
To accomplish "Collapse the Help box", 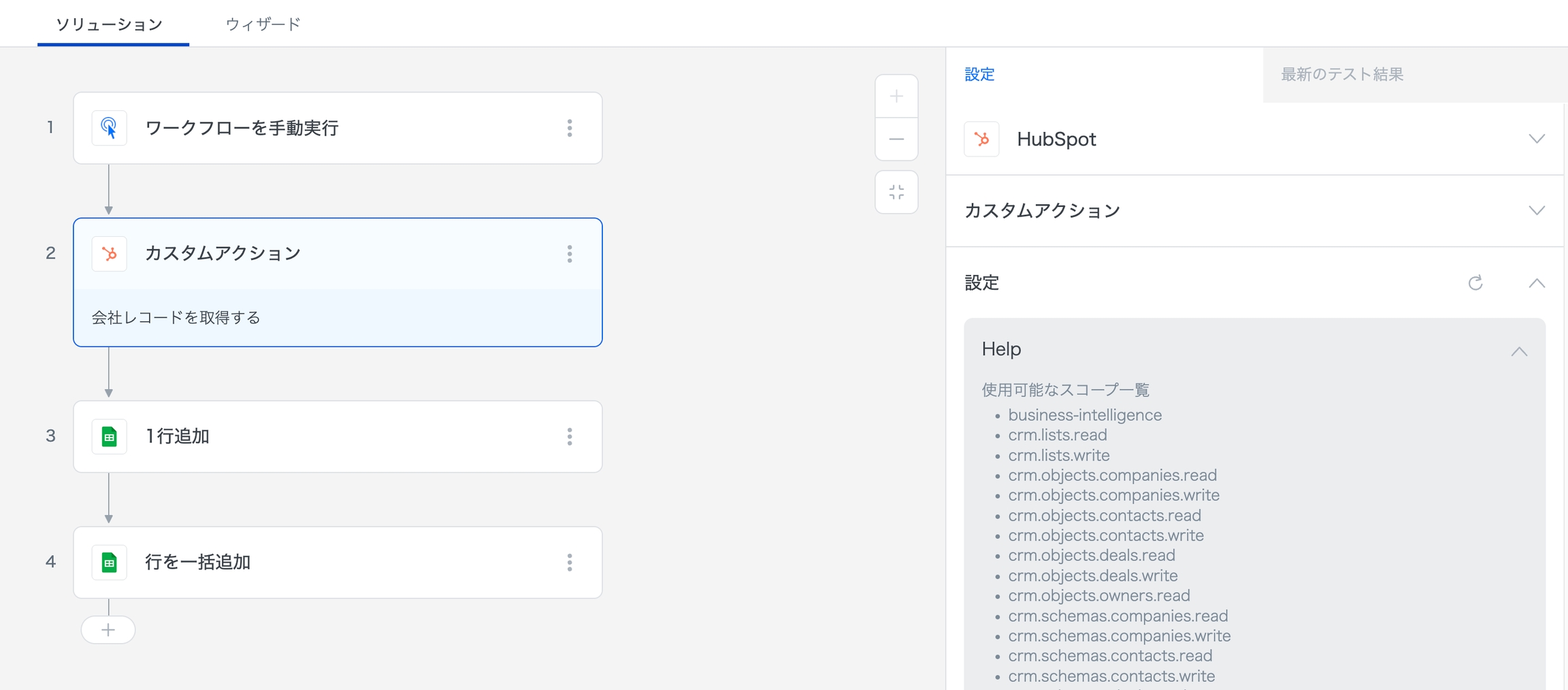I will coord(1519,351).
